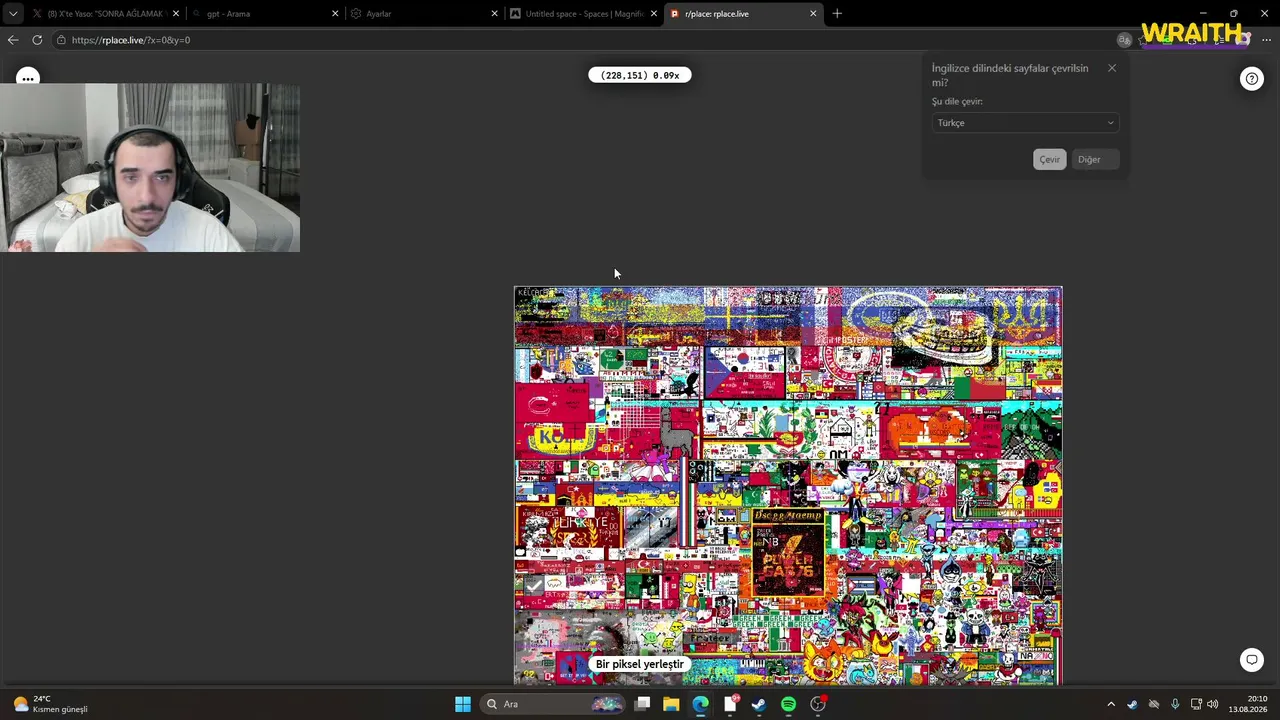Switch to Untitled space Magnific tab
Screen dimensions: 1280x720
tap(582, 14)
